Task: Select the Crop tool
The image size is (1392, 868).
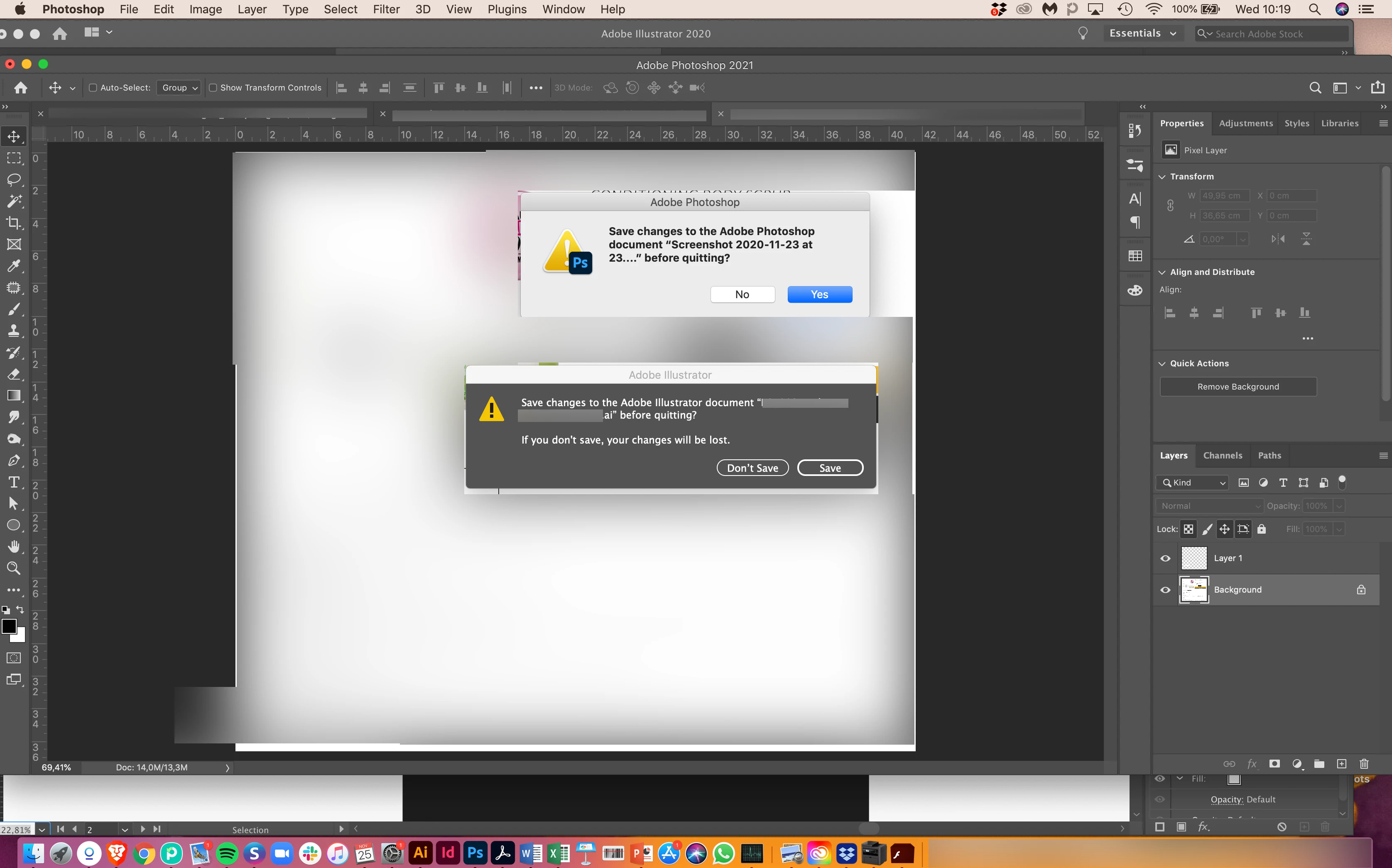Action: click(14, 223)
